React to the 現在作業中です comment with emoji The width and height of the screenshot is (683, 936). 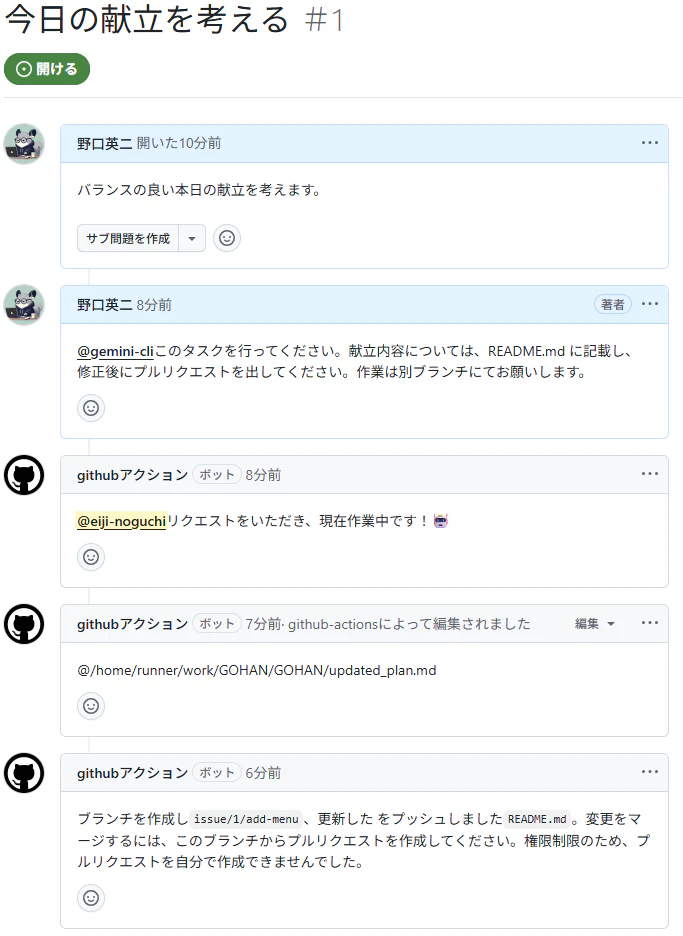[91, 557]
